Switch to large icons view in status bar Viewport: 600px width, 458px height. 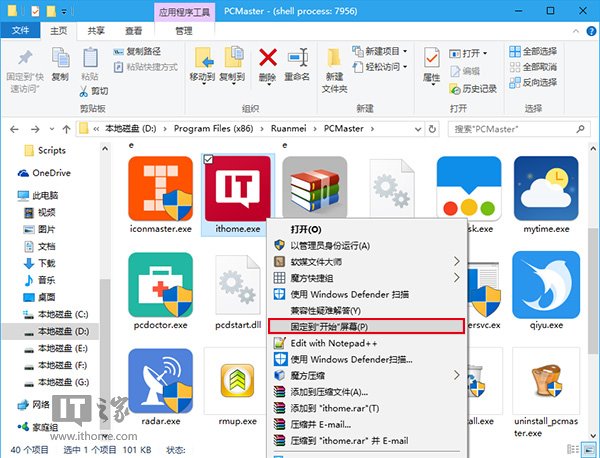[x=587, y=449]
